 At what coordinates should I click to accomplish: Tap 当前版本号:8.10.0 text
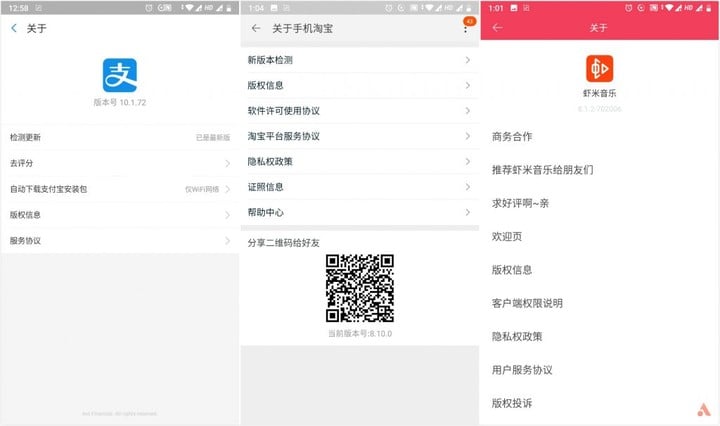tap(360, 334)
